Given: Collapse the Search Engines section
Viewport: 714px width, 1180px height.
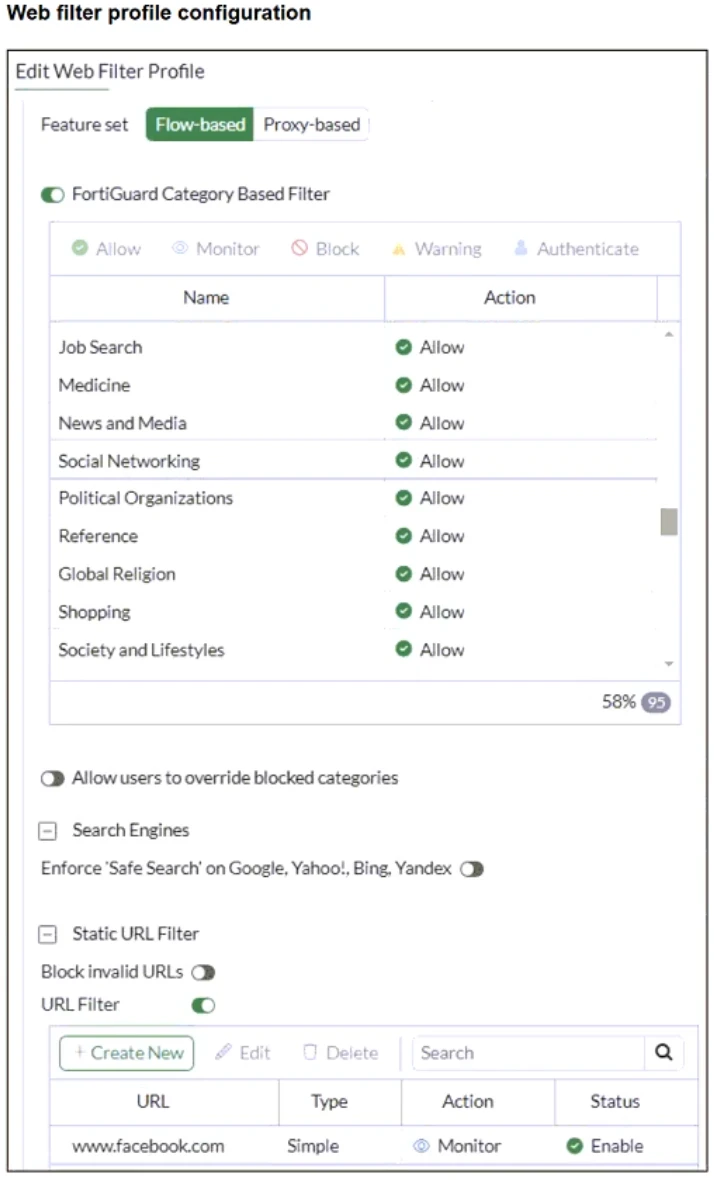Looking at the screenshot, I should (48, 831).
